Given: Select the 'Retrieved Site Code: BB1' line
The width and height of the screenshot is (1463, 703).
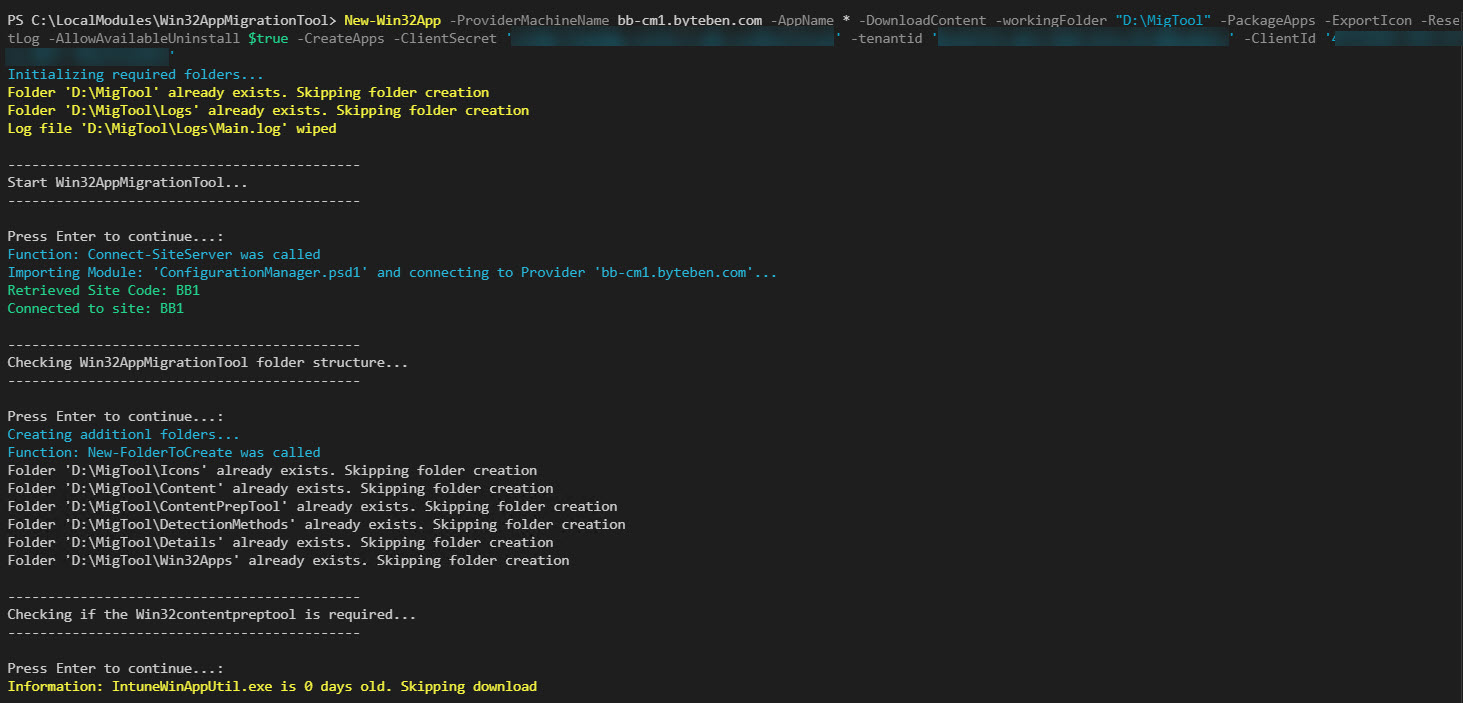Looking at the screenshot, I should click(x=103, y=290).
